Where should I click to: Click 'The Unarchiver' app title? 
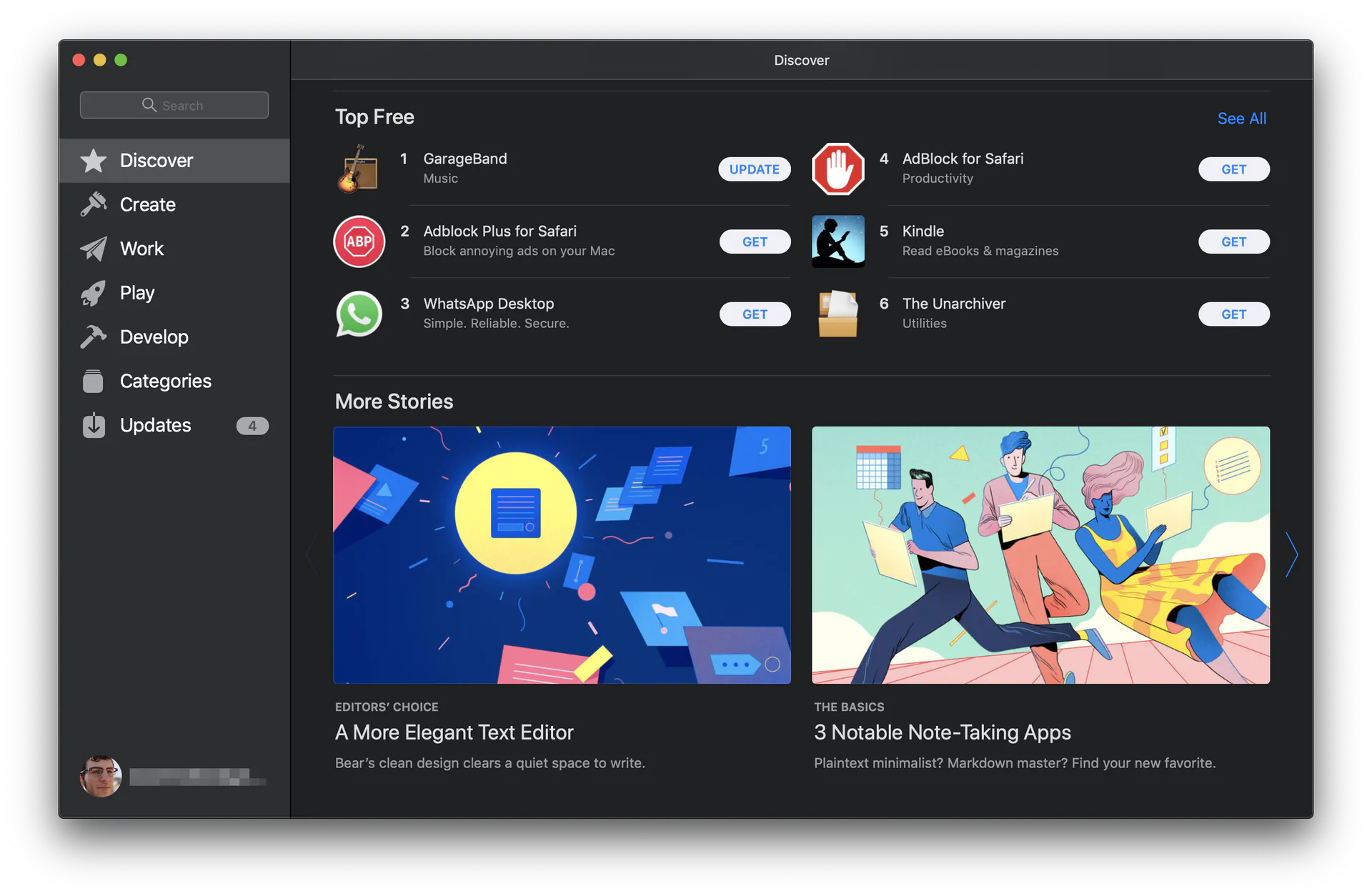(954, 304)
